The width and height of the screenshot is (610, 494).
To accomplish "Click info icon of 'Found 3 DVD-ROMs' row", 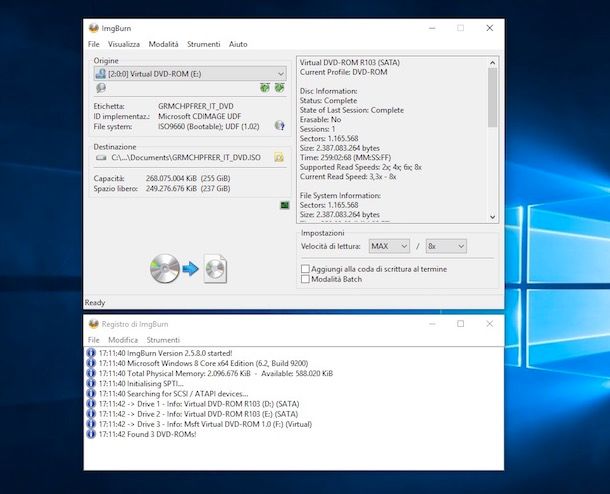I will [x=91, y=434].
